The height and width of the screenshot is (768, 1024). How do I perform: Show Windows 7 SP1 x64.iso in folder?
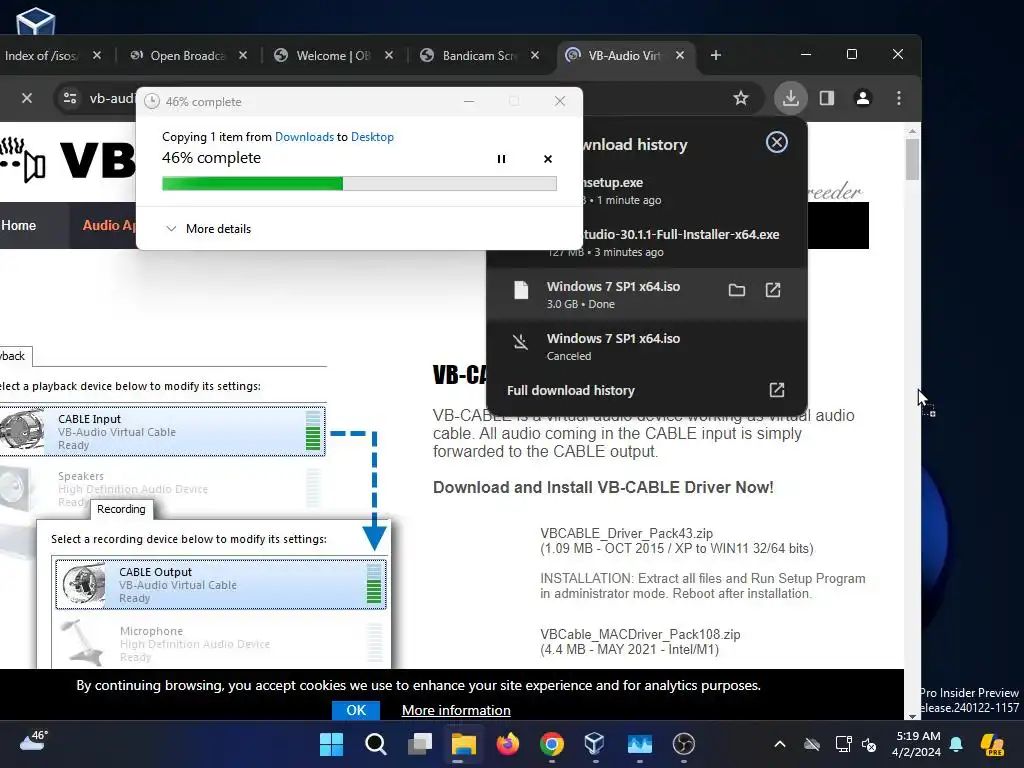(x=737, y=290)
